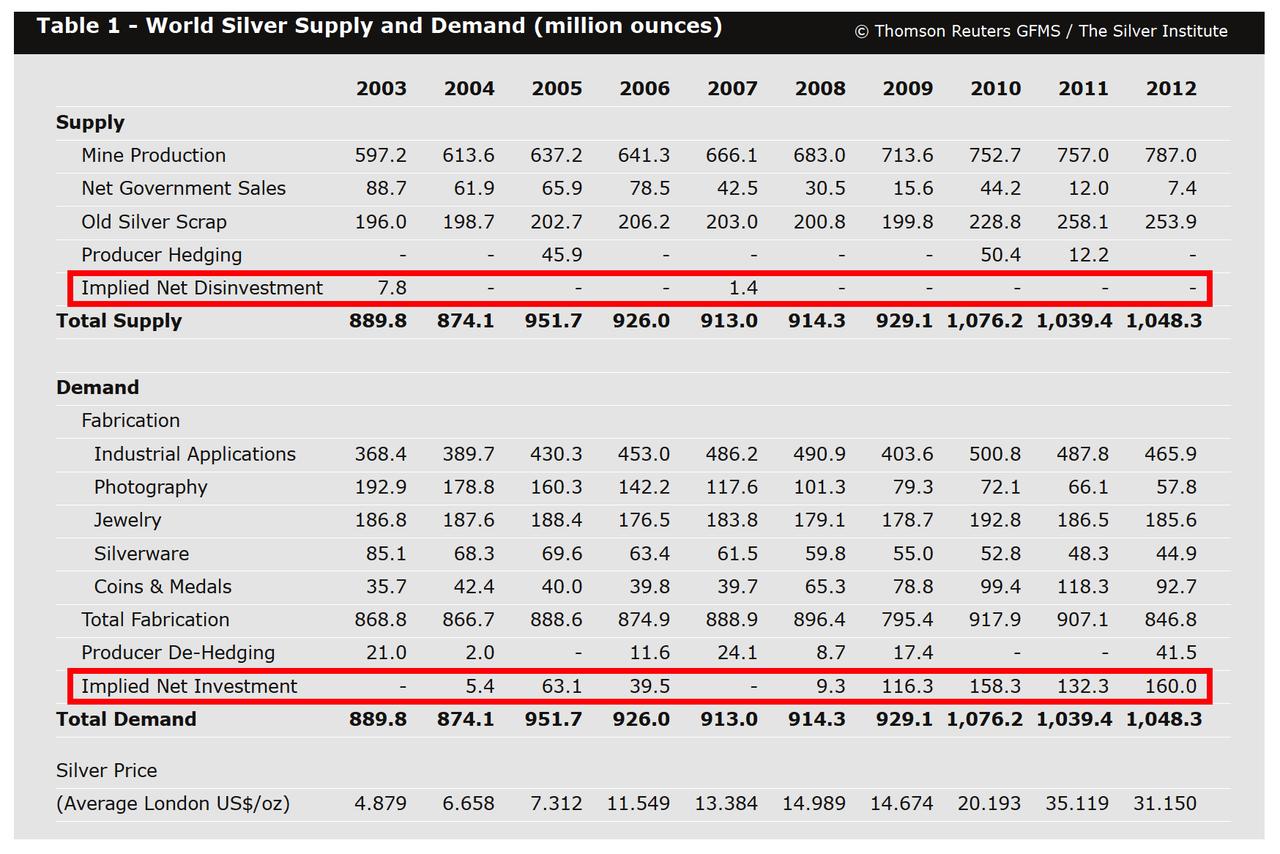Click the 35.119 silver price for 2011
This screenshot has height=854, width=1280.
[x=1080, y=803]
